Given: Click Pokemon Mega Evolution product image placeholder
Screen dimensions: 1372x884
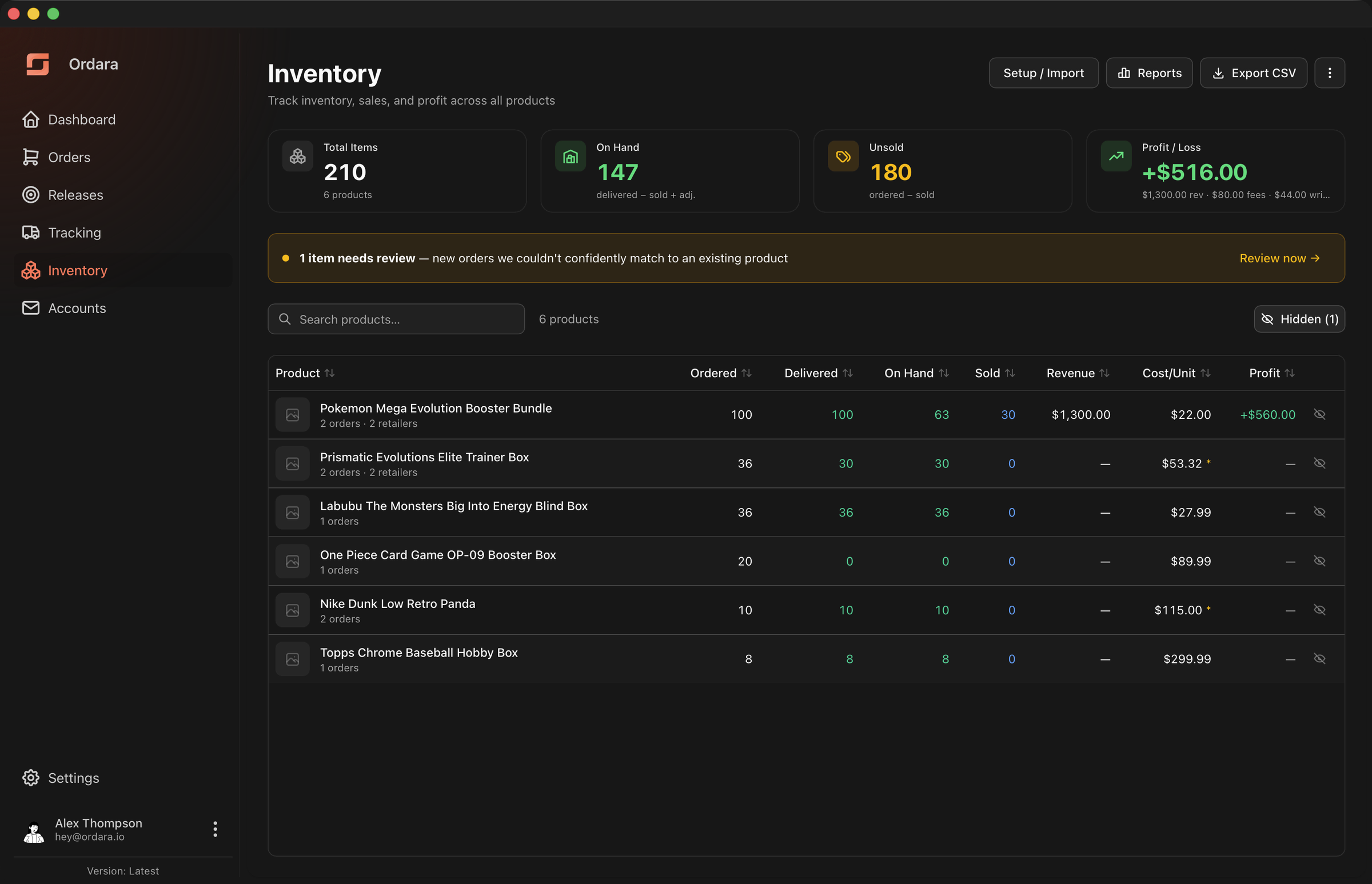Looking at the screenshot, I should [292, 414].
